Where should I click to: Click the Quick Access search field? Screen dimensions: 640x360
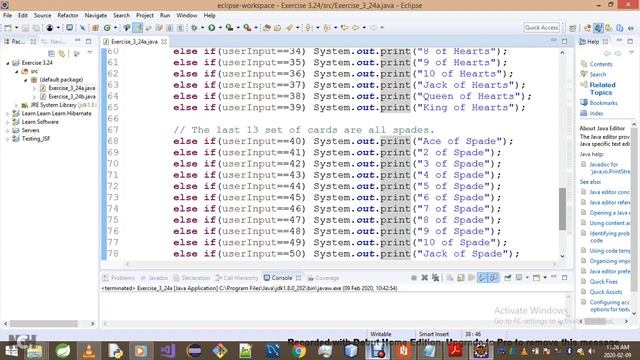(541, 27)
